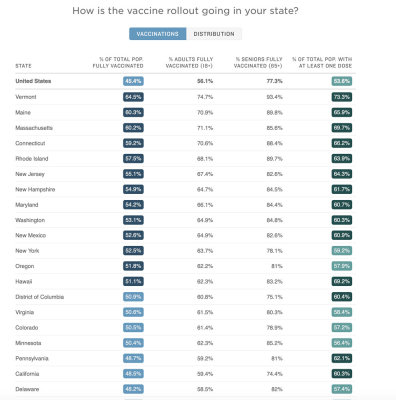
Task: Select the New York state row
Action: (185, 251)
